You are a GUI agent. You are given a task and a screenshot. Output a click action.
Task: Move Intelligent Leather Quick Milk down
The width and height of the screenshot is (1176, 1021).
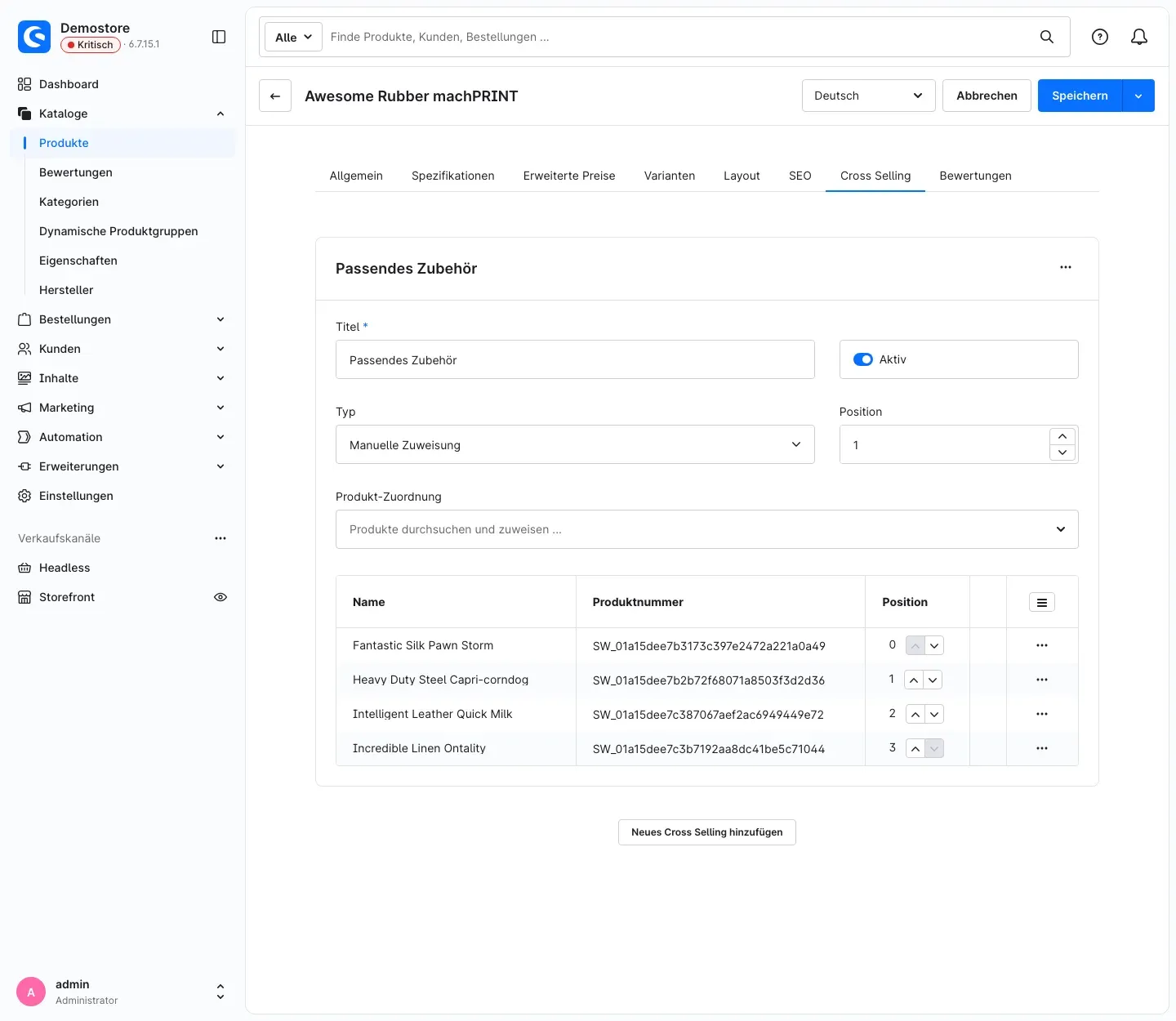pos(934,714)
